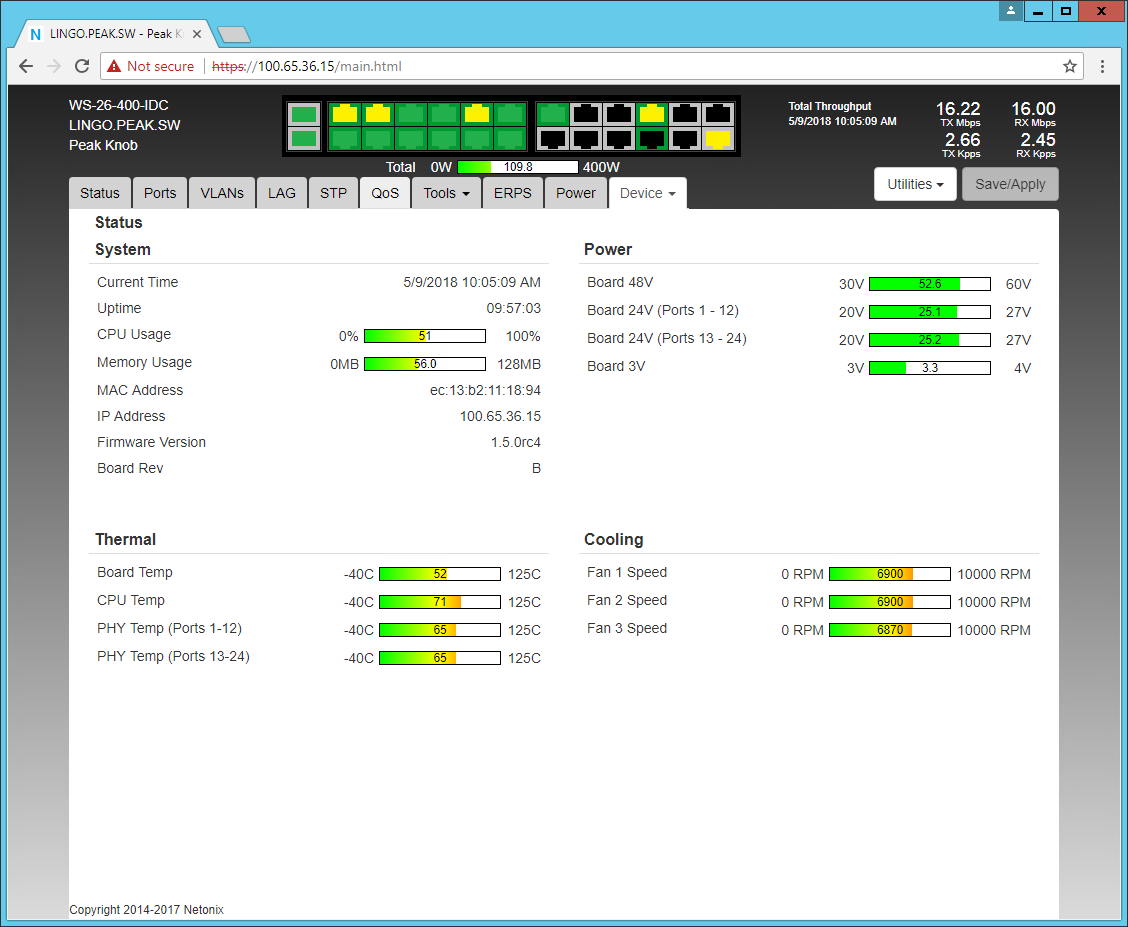Viewport: 1128px width, 927px height.
Task: Open the VLANs tab
Action: point(222,193)
